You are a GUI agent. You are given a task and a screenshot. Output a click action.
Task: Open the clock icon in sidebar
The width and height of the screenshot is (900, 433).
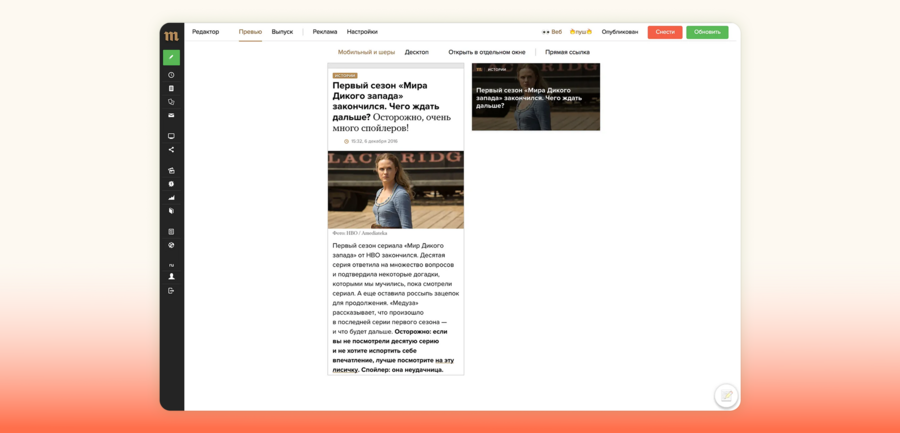pos(171,75)
